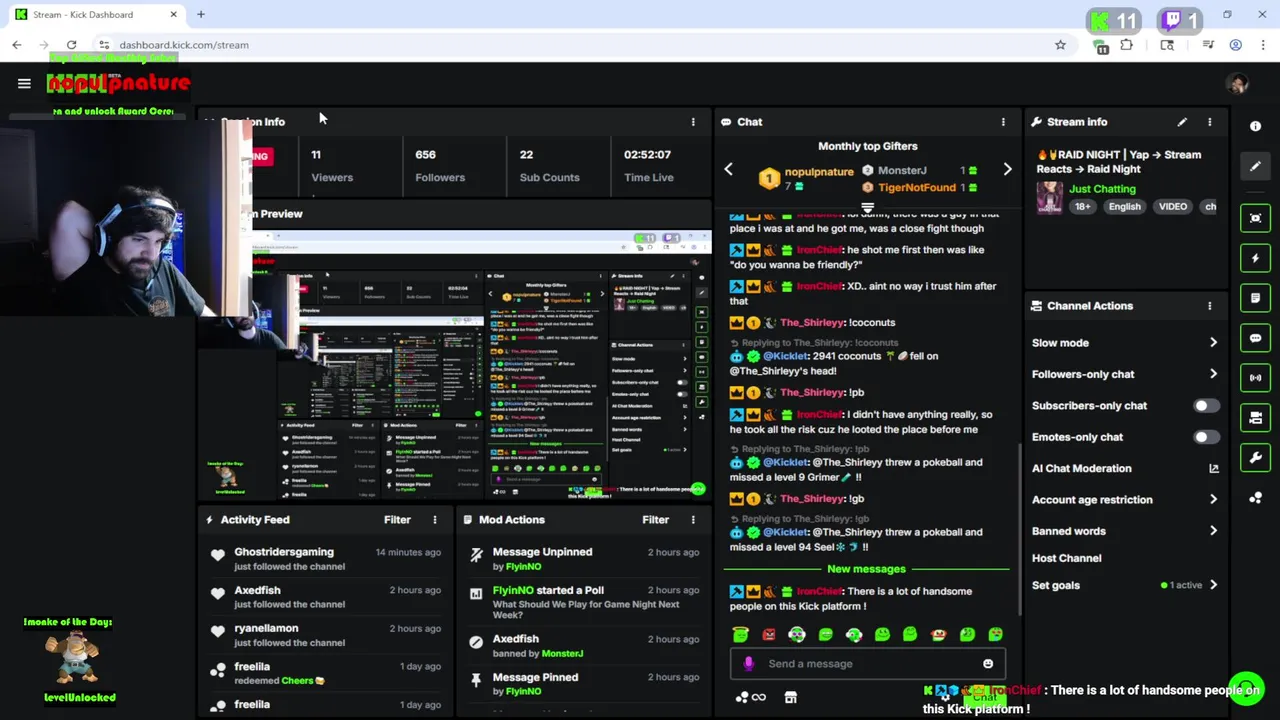Click the Send a message input field
This screenshot has width=1280, height=720.
[x=867, y=664]
